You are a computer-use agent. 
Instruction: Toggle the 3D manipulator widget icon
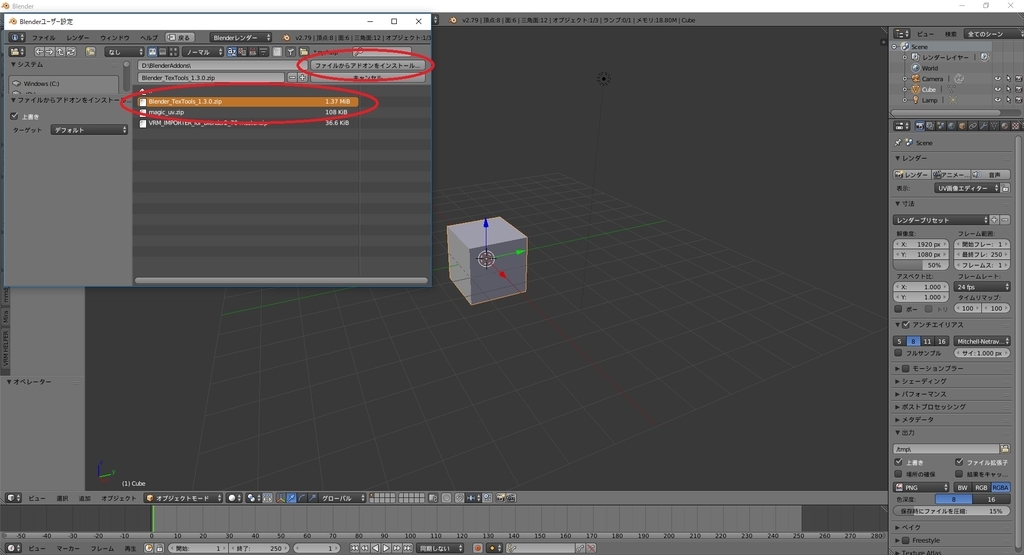(x=281, y=498)
